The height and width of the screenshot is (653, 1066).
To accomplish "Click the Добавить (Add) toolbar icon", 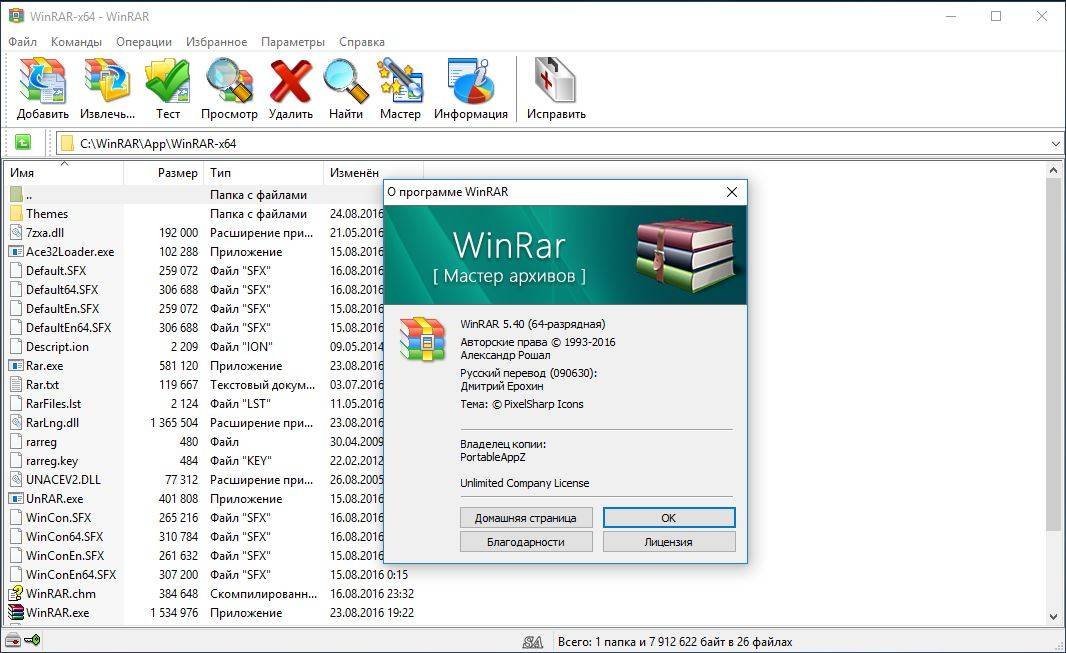I will pos(42,81).
